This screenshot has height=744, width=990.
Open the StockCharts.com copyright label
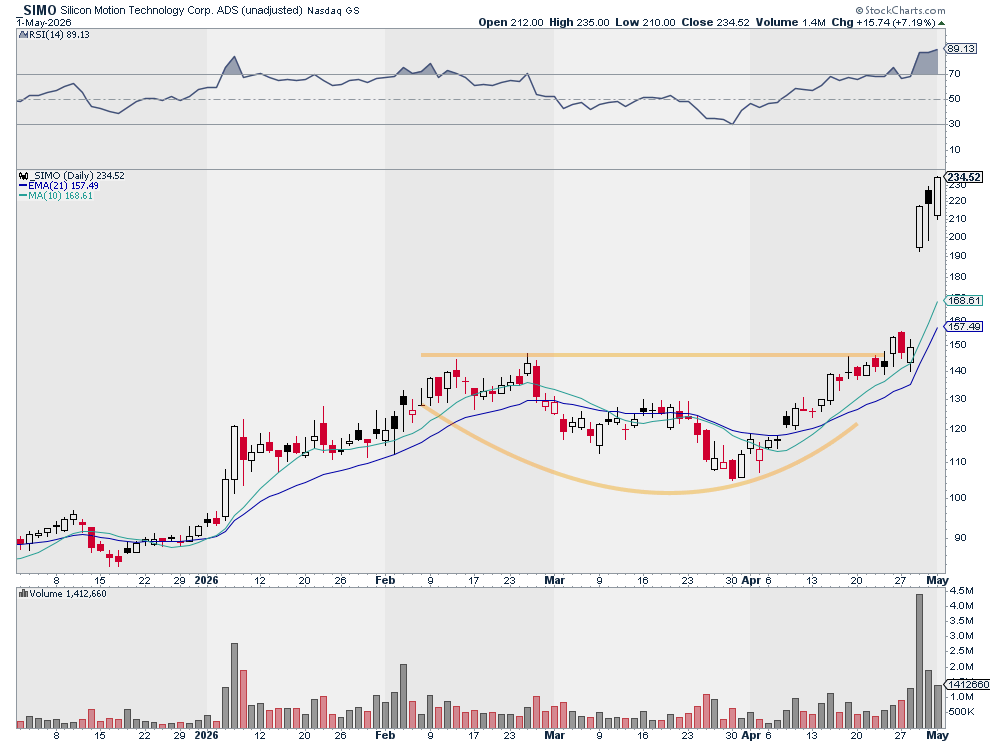click(900, 10)
